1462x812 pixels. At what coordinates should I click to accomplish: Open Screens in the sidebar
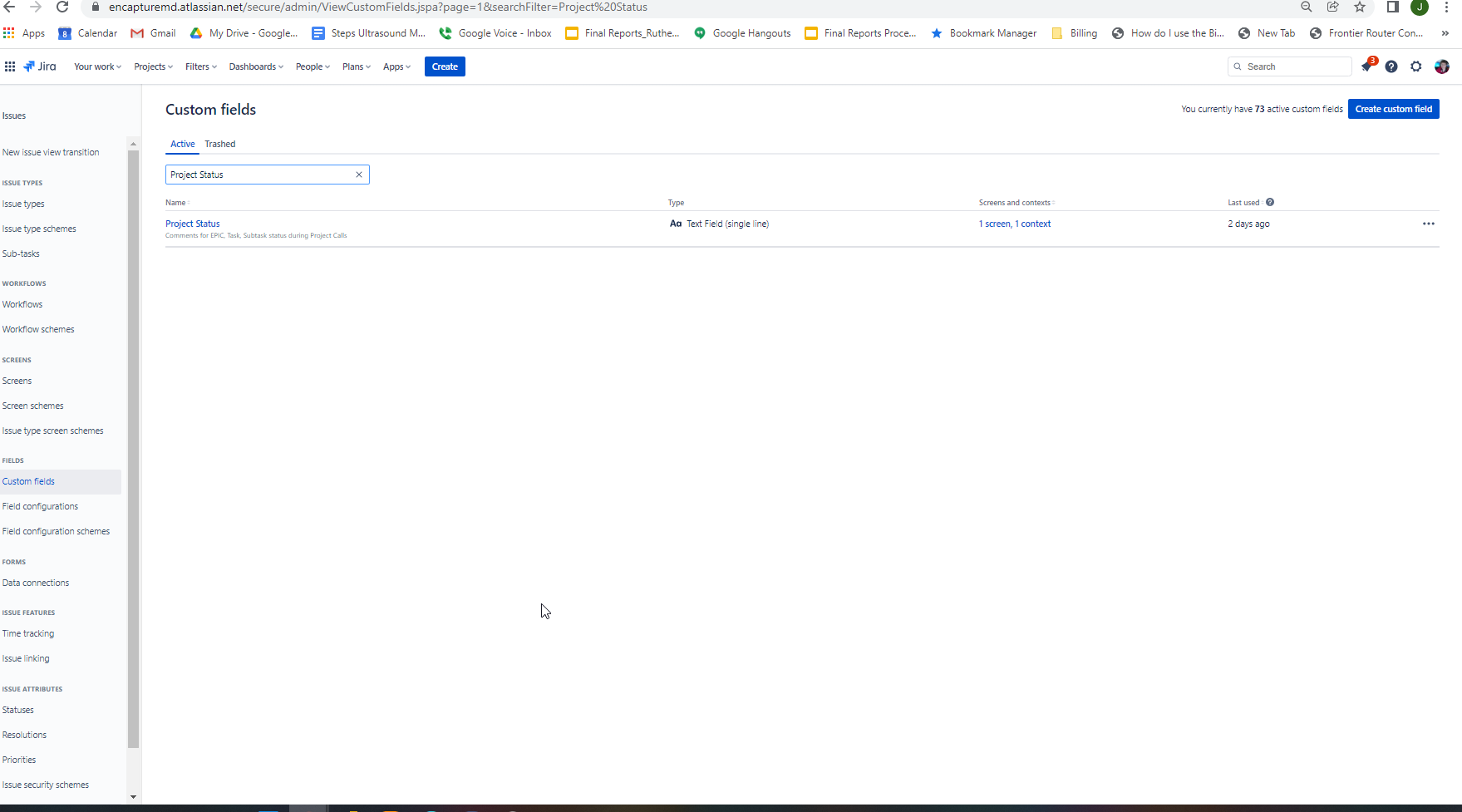click(17, 381)
